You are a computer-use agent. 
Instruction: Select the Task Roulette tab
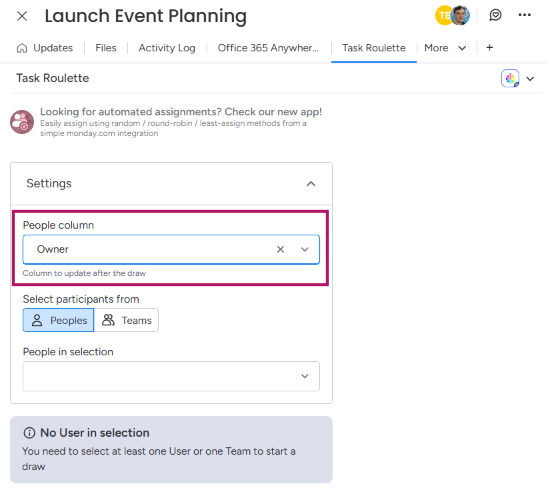[374, 48]
